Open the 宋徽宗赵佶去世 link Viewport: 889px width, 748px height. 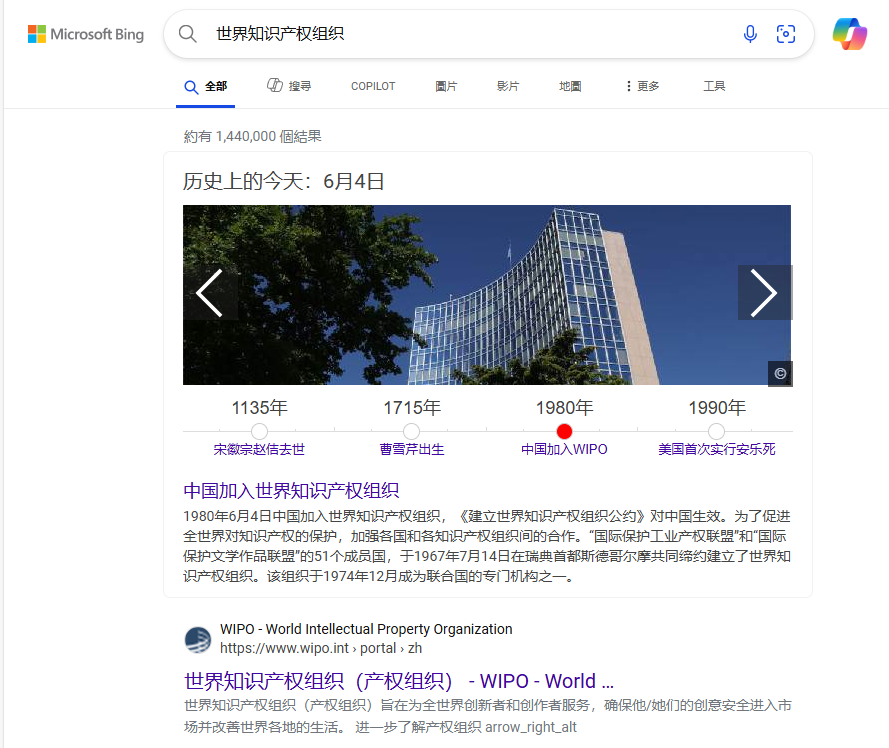(x=259, y=450)
